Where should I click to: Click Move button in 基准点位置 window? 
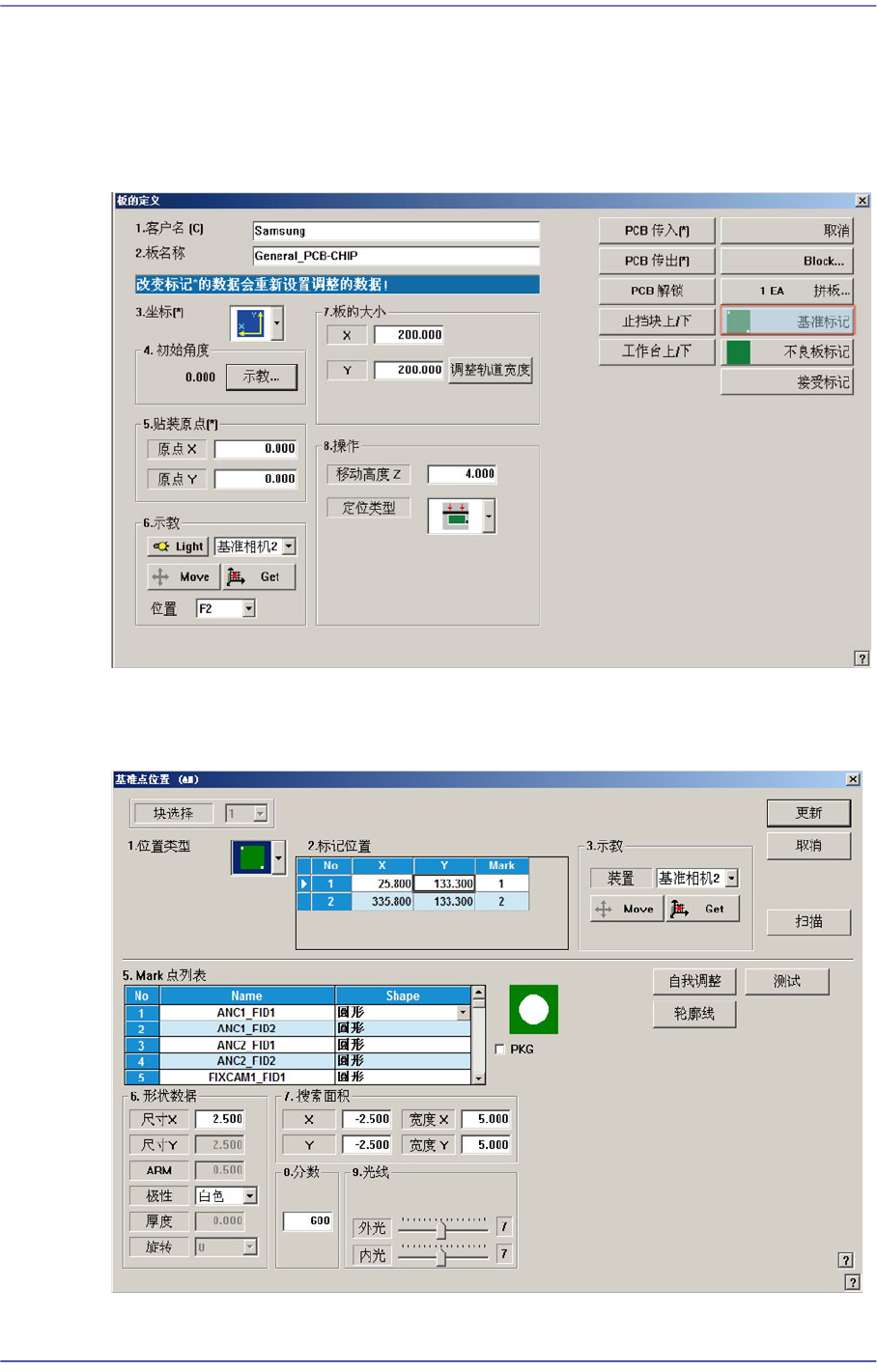[627, 909]
